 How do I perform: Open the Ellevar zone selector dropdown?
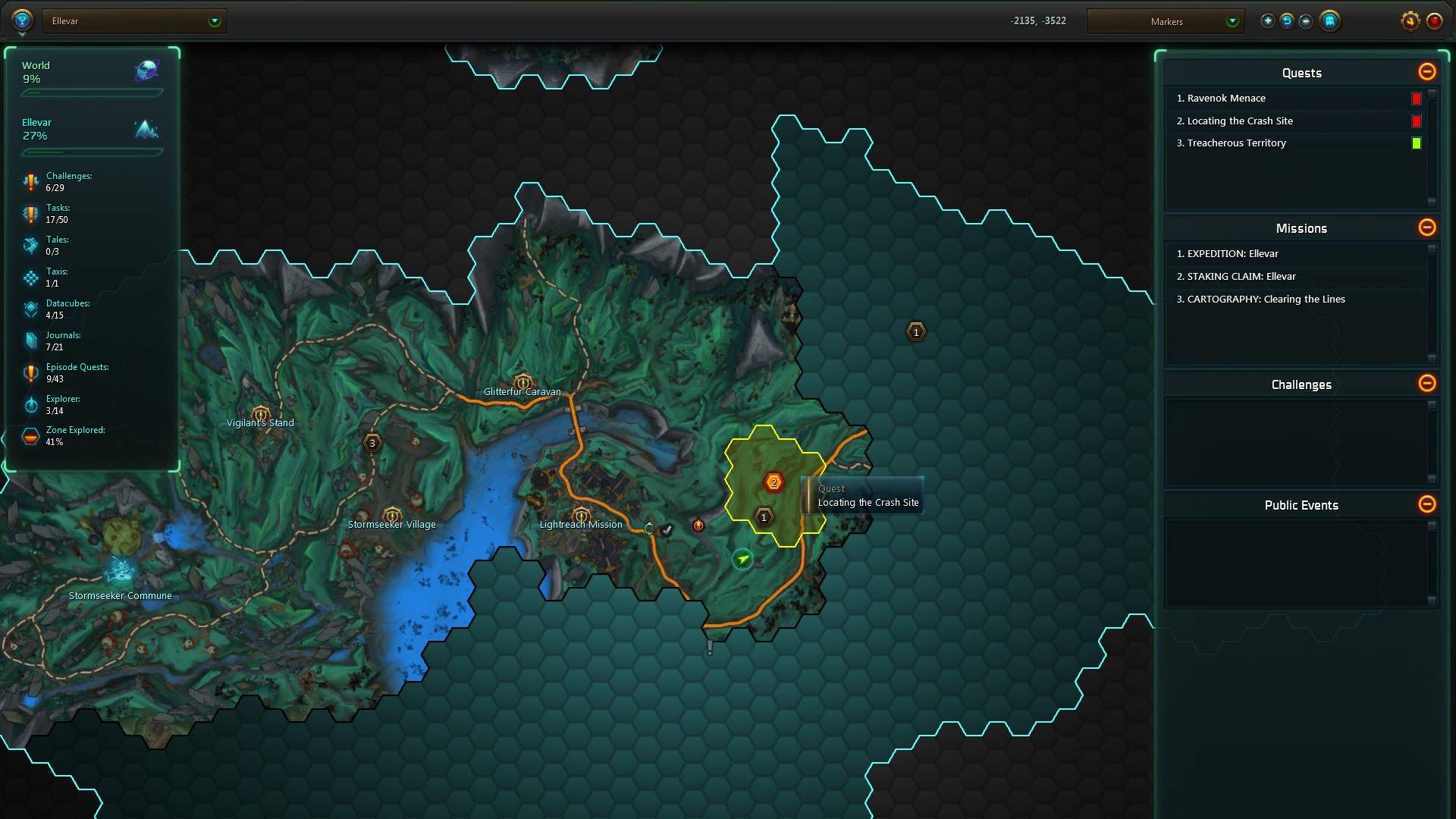point(134,21)
